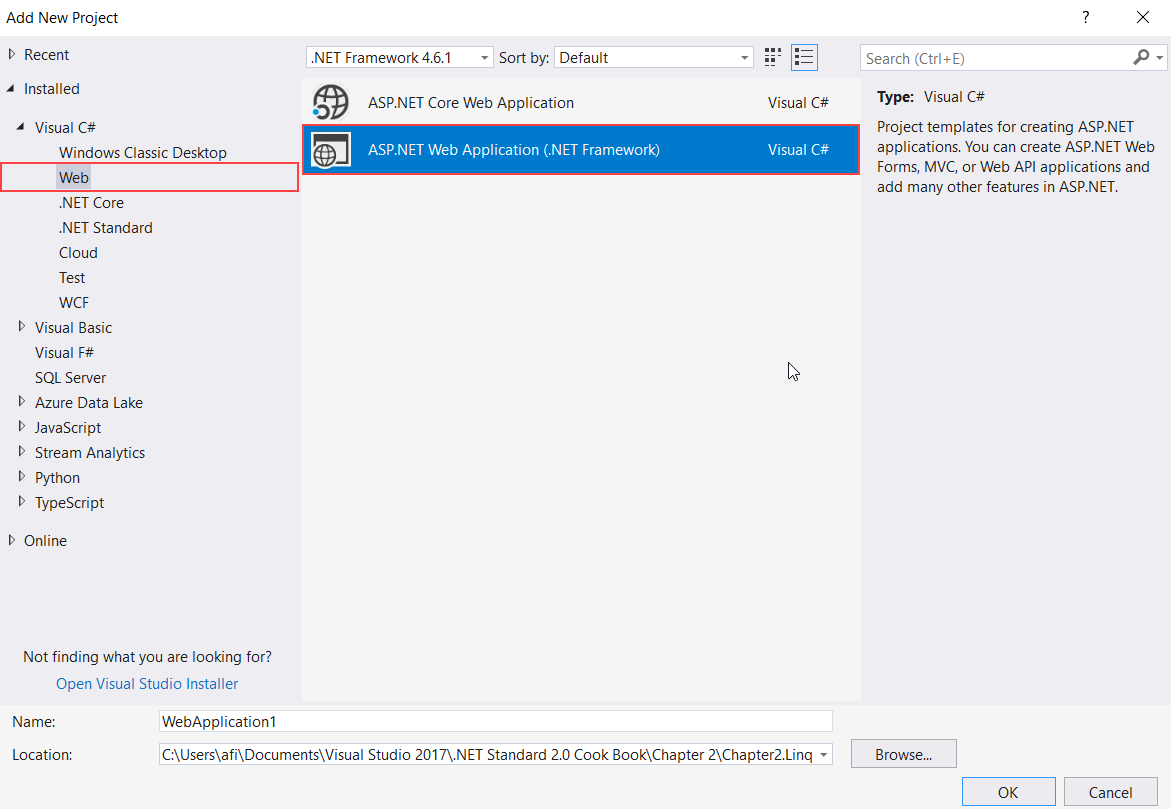Click the search magnifier icon
This screenshot has height=809, width=1171.
[x=1140, y=57]
